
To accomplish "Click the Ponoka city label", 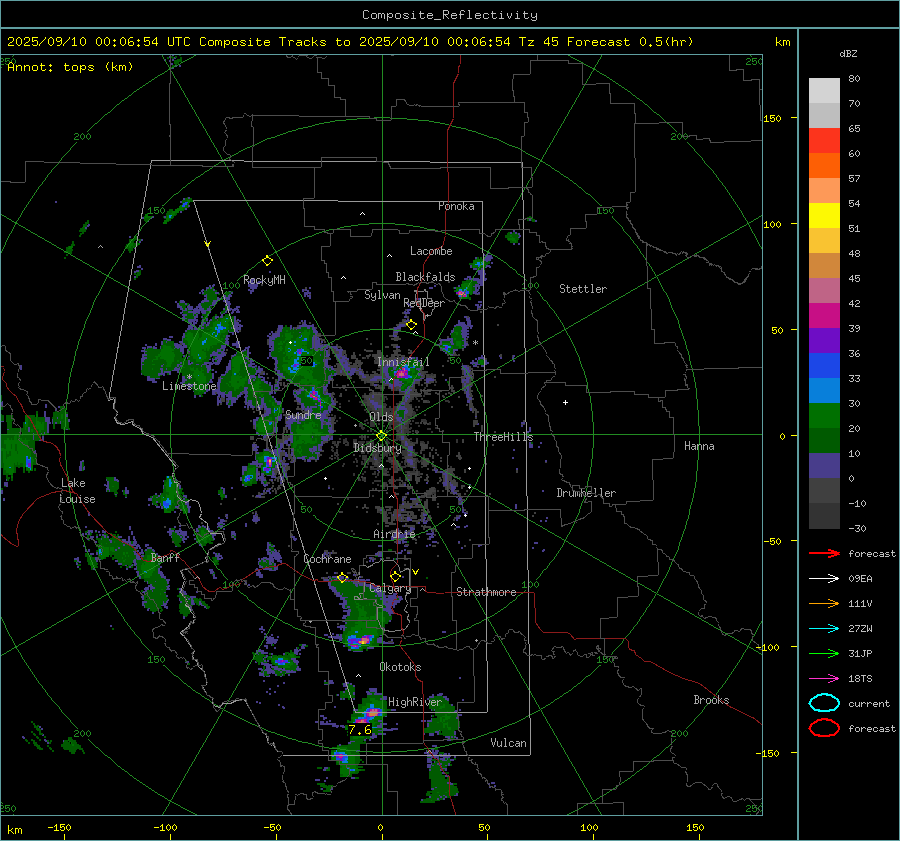I will point(456,206).
